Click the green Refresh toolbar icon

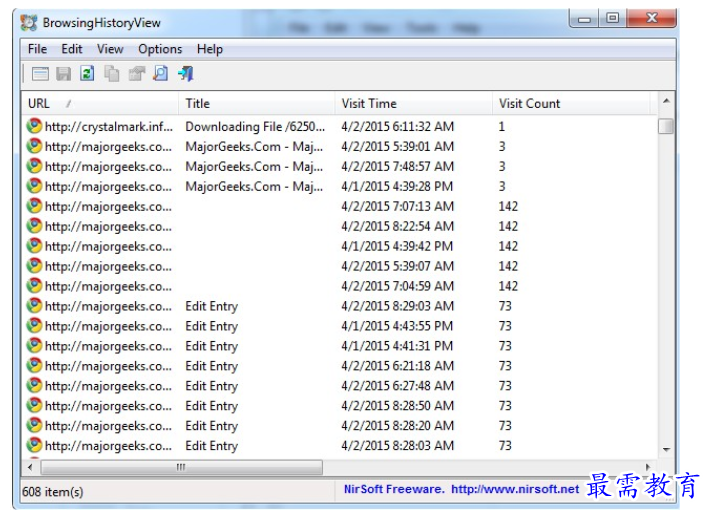tap(87, 74)
